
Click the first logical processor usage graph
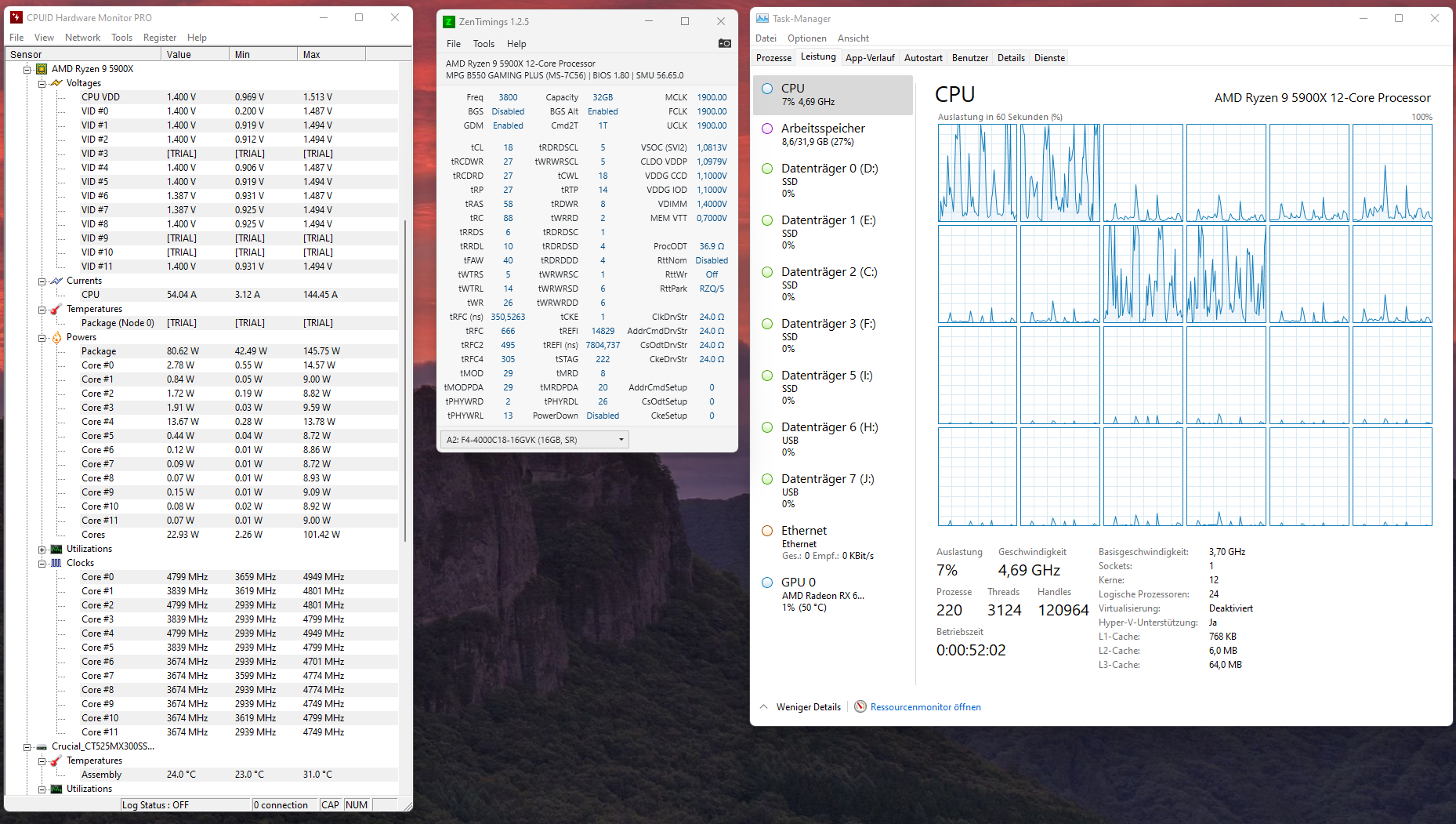[977, 172]
